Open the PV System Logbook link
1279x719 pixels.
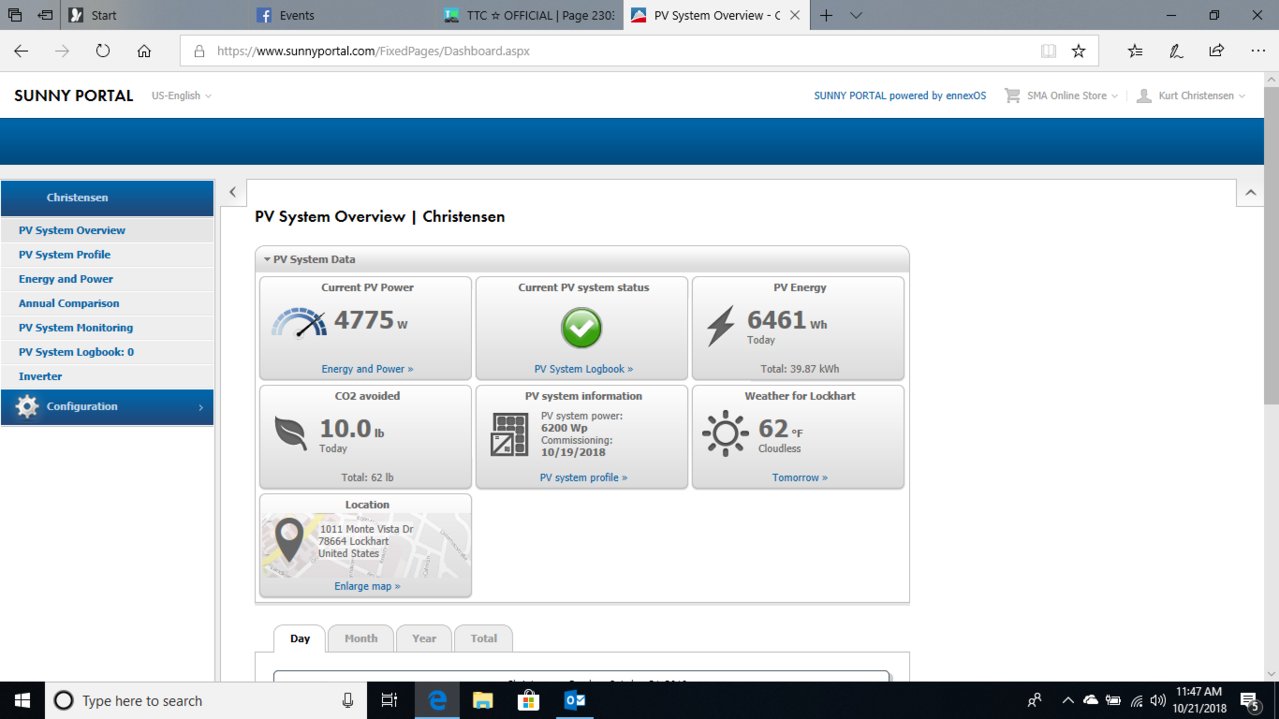(x=583, y=369)
